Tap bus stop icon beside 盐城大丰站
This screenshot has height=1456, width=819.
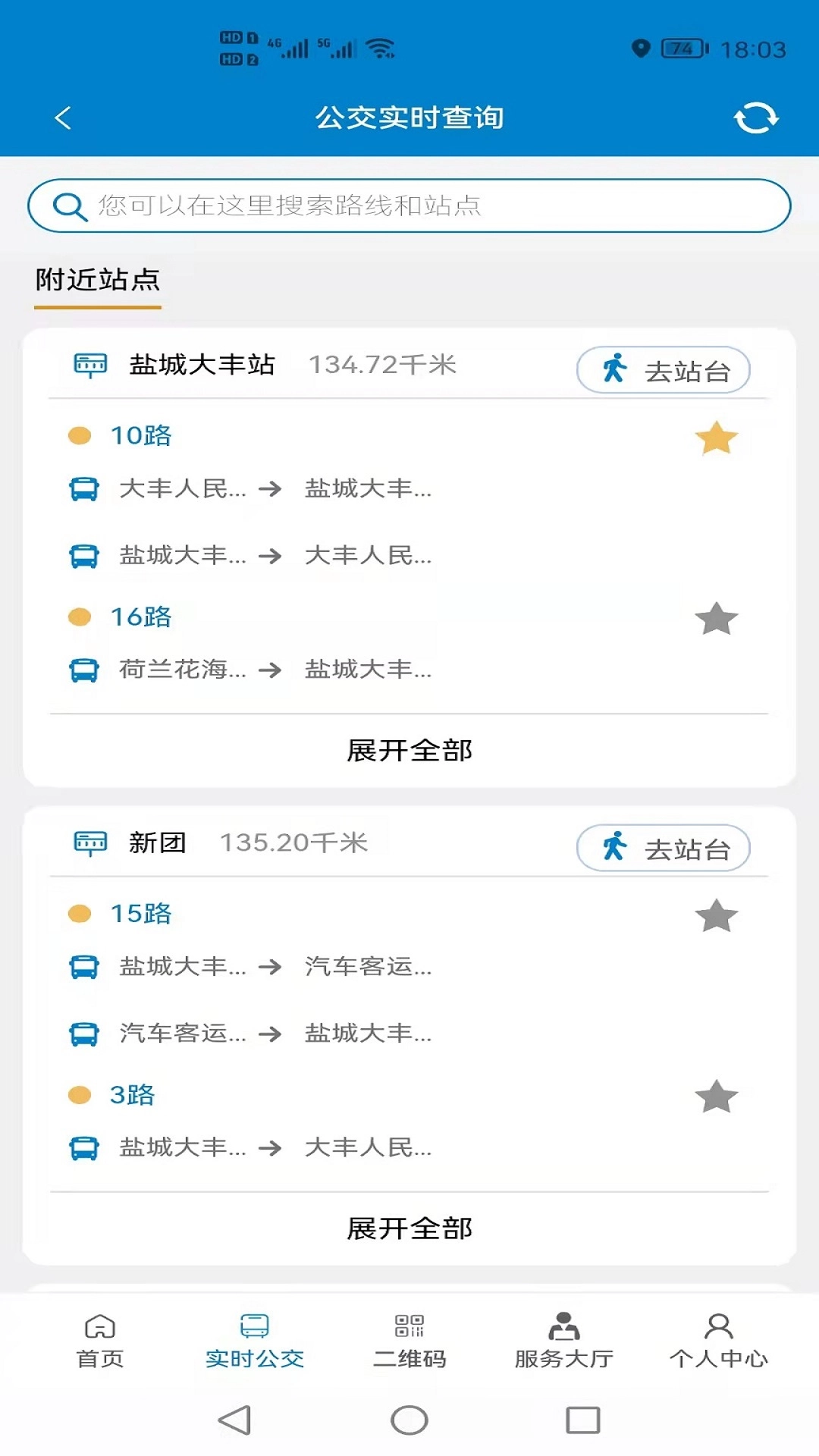90,366
